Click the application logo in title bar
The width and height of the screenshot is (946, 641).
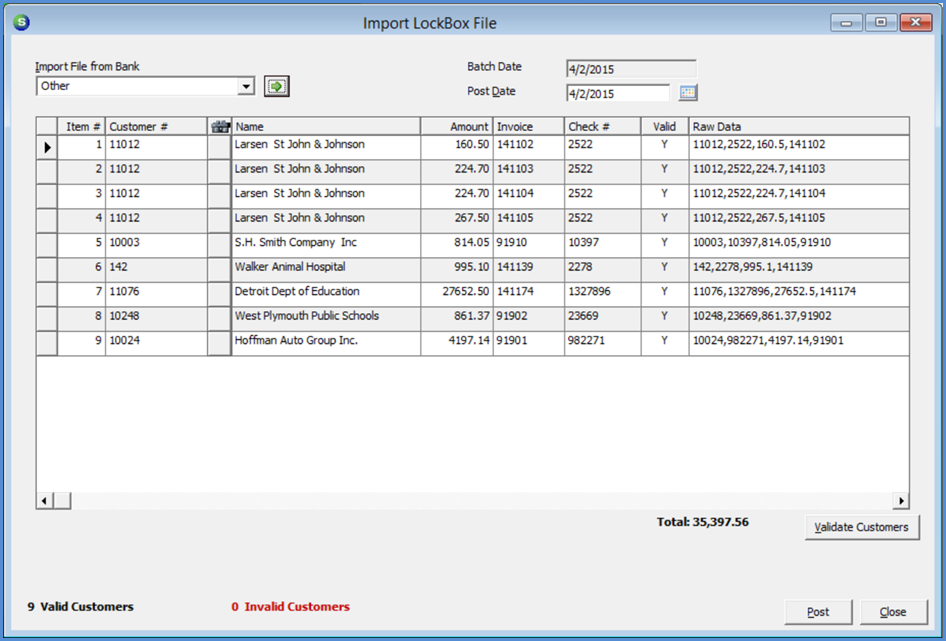(21, 22)
